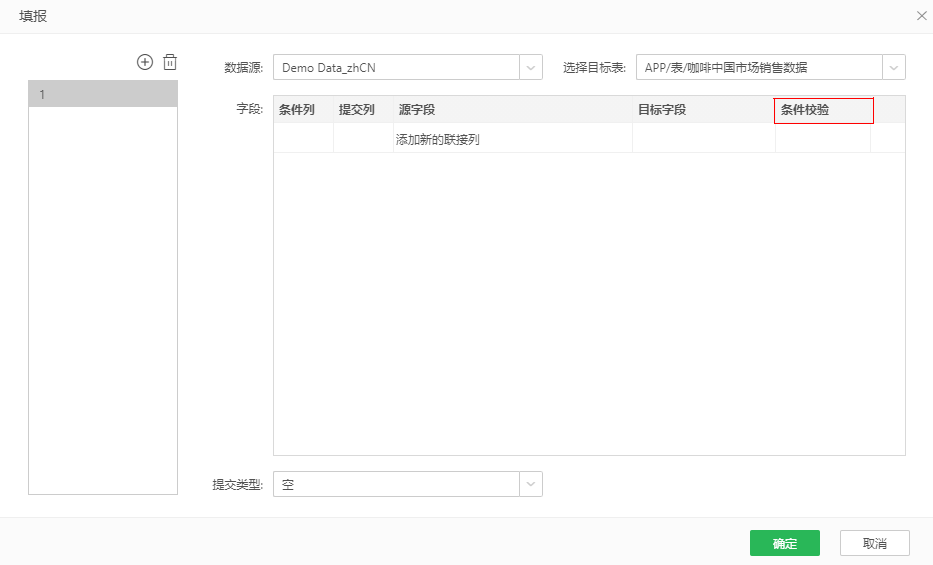Click the 提交列 column header

coord(363,109)
